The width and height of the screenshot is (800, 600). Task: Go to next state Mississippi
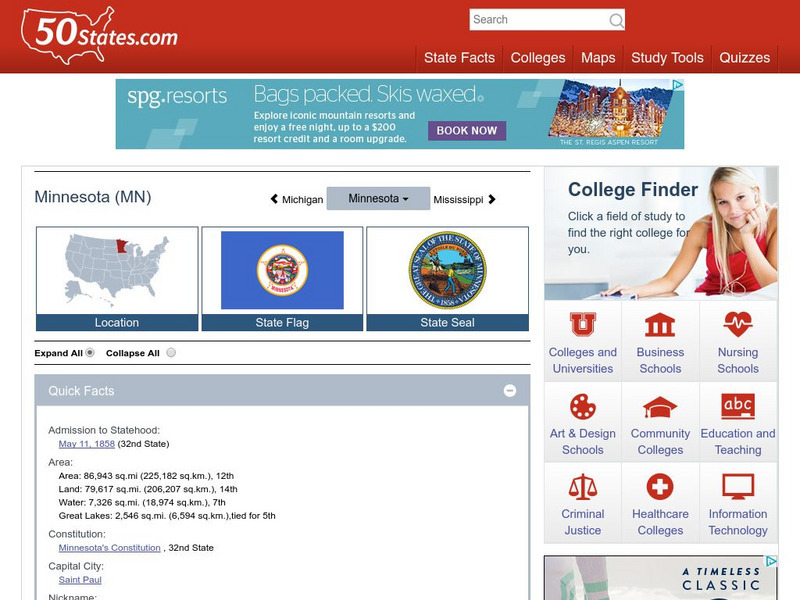458,199
